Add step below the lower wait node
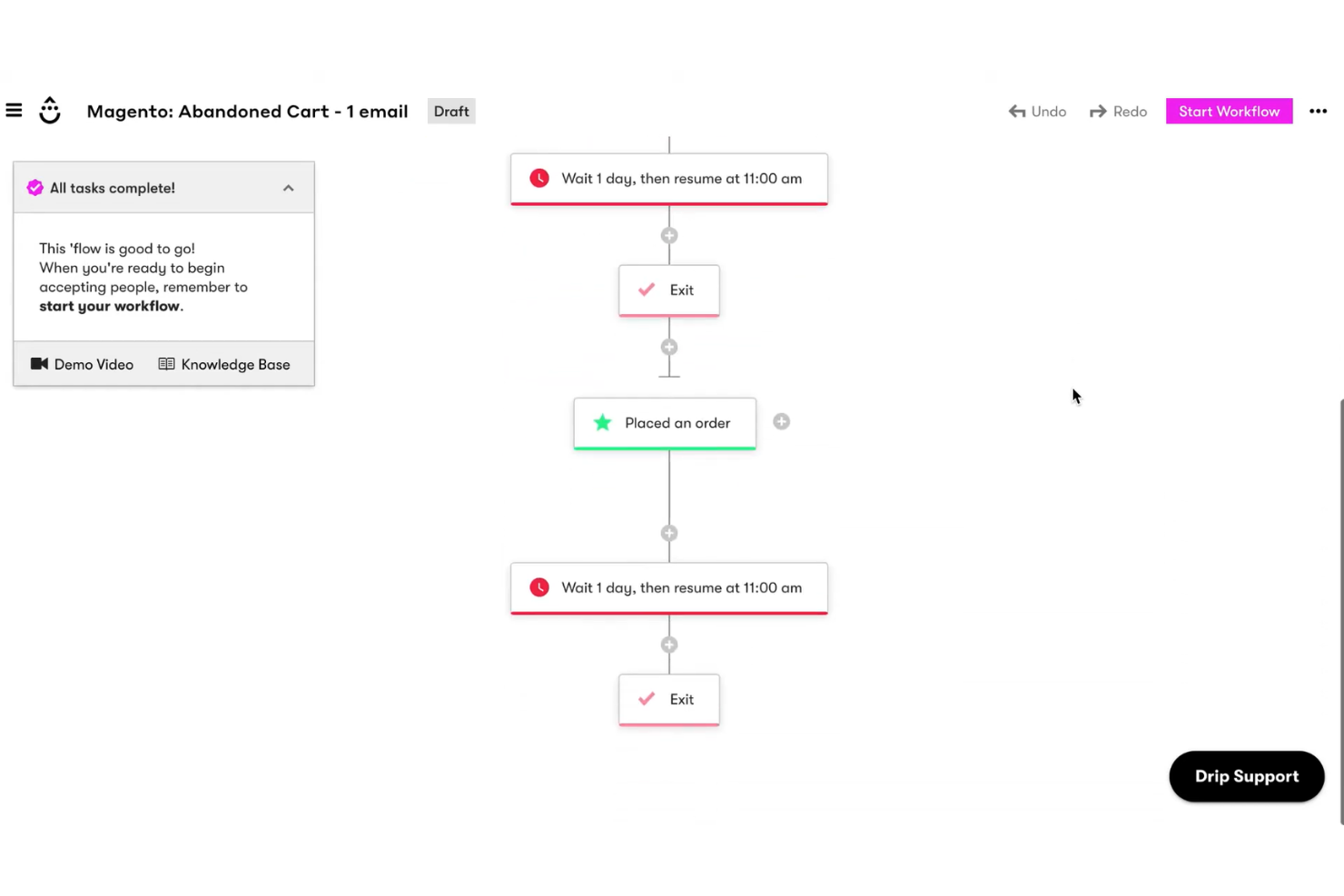Image resolution: width=1344 pixels, height=896 pixels. click(669, 645)
